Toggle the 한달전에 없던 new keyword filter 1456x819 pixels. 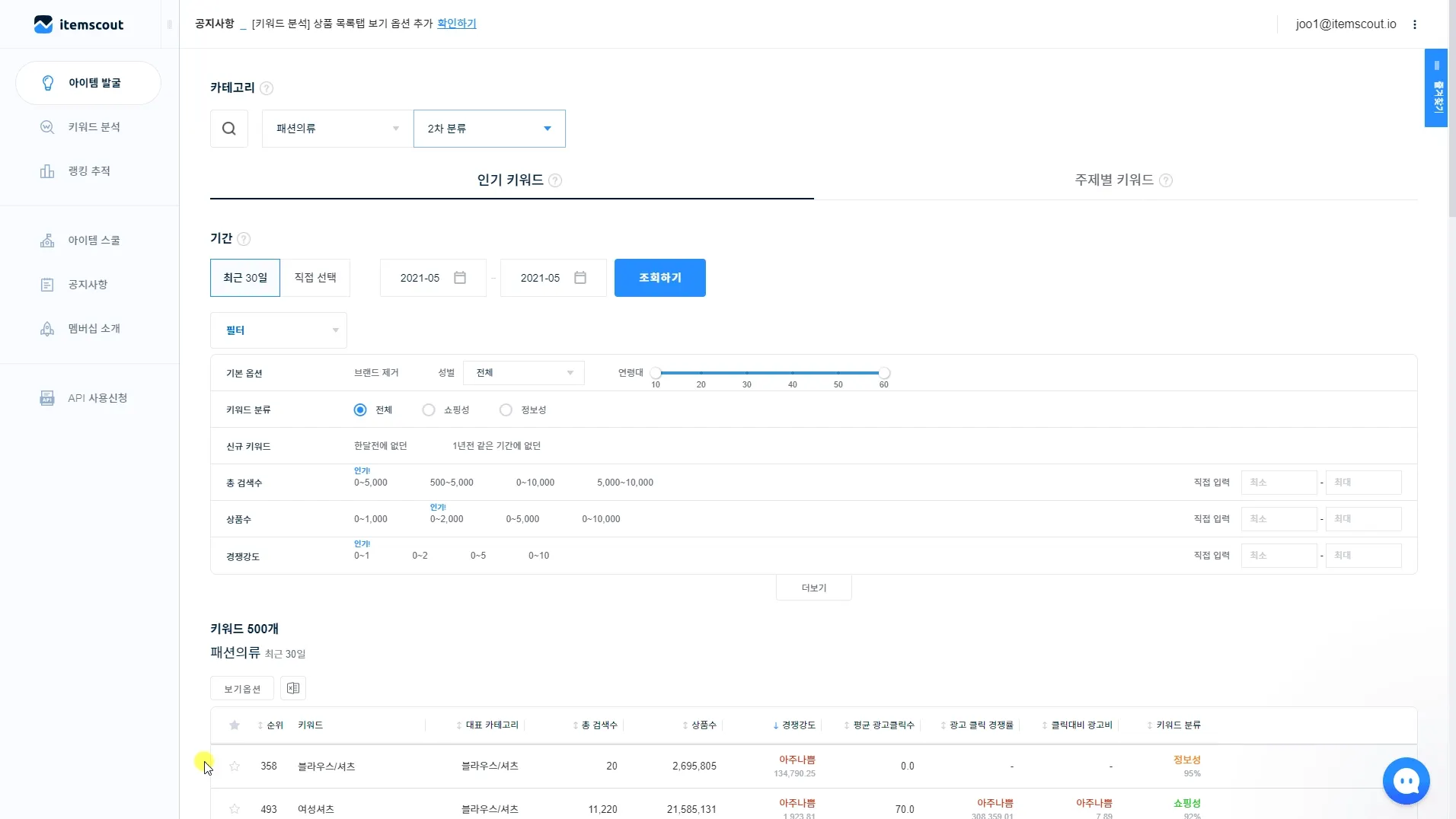pyautogui.click(x=381, y=446)
